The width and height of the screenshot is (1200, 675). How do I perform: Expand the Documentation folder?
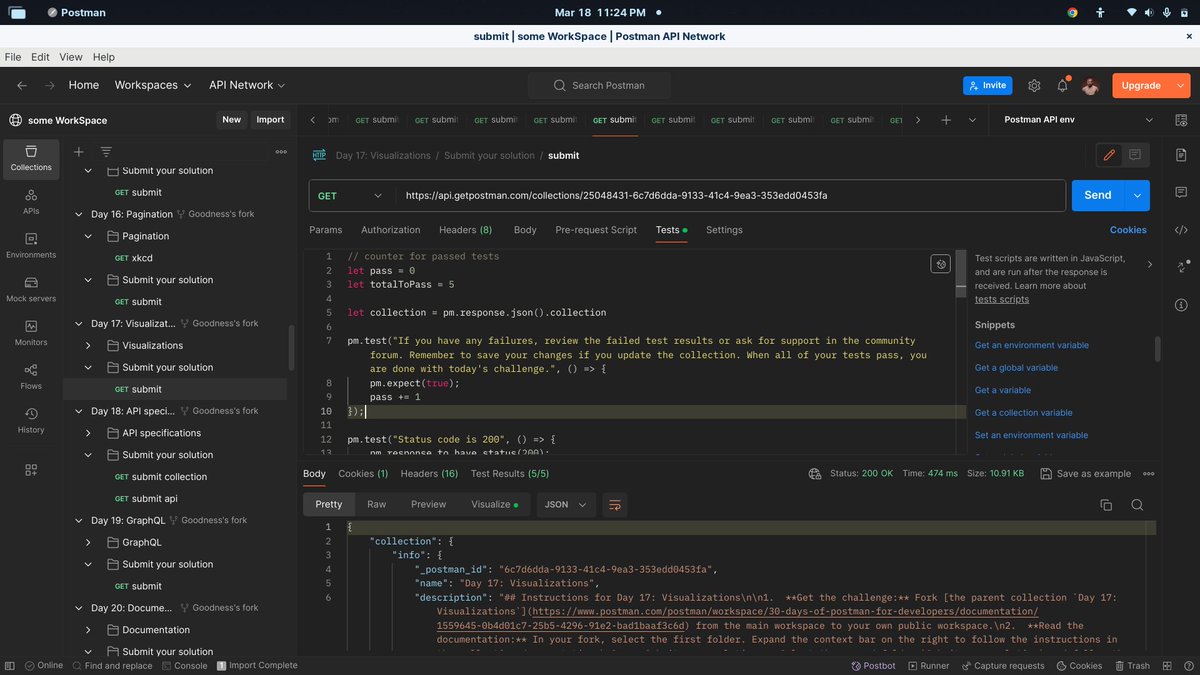pos(88,630)
